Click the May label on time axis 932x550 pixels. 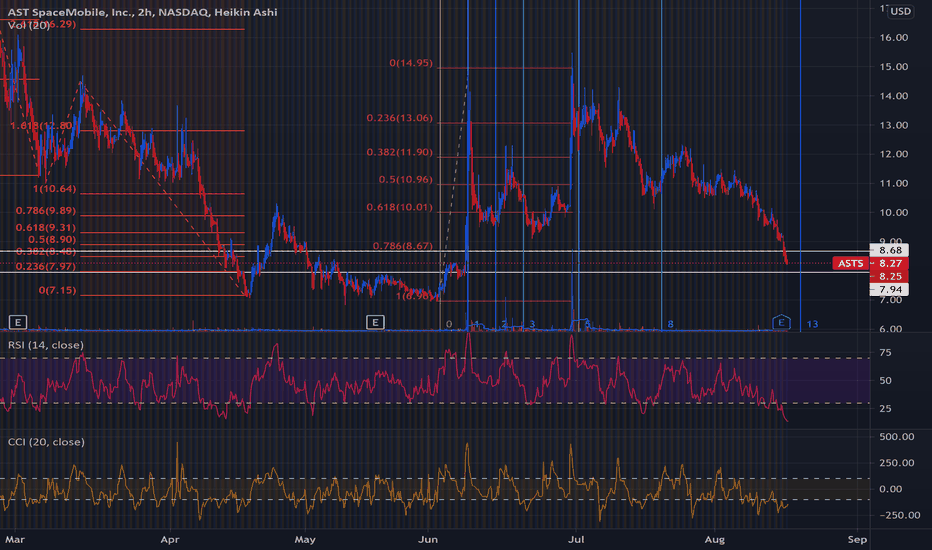coord(305,540)
